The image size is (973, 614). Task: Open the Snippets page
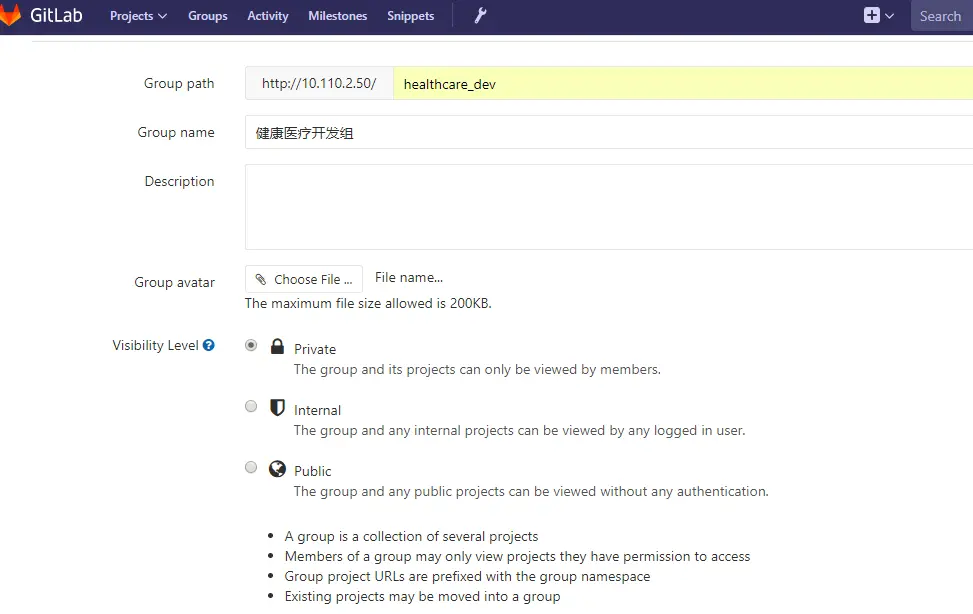point(410,15)
